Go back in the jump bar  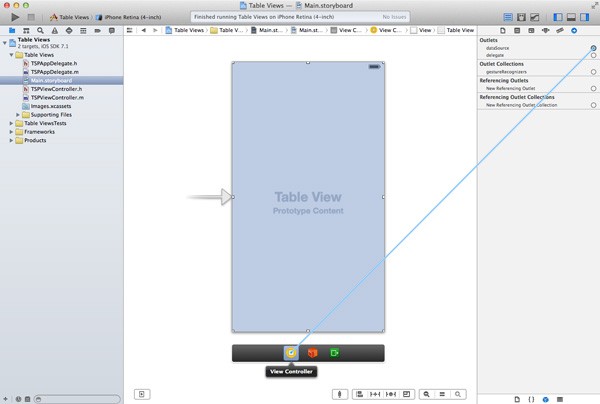[x=143, y=30]
